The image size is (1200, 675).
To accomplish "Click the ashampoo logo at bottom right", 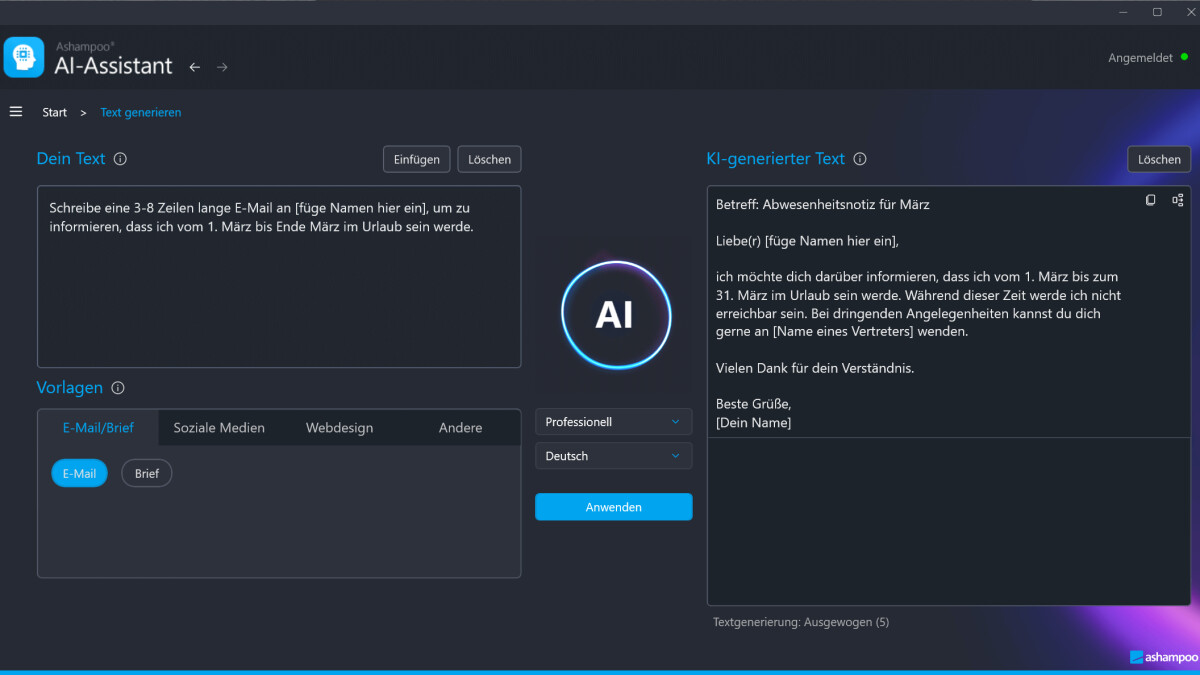I will pyautogui.click(x=1162, y=657).
